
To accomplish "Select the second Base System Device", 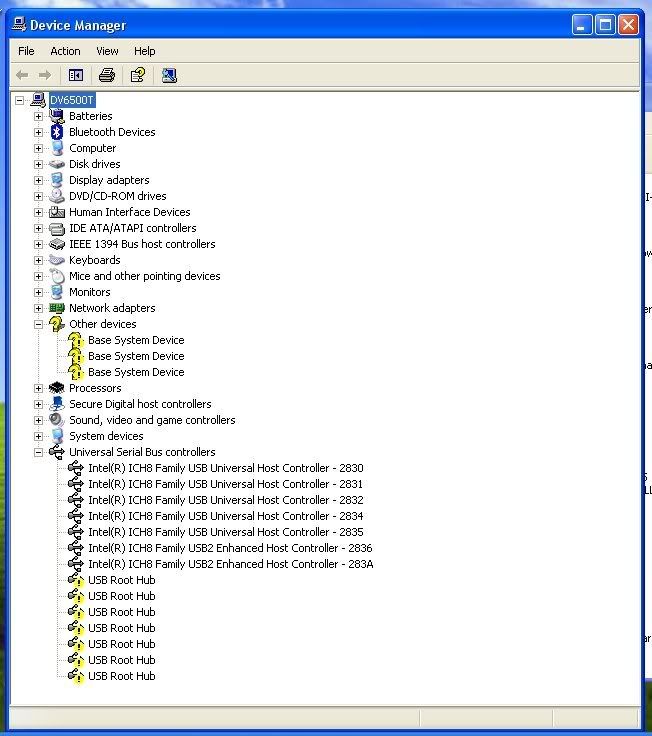I will 136,356.
